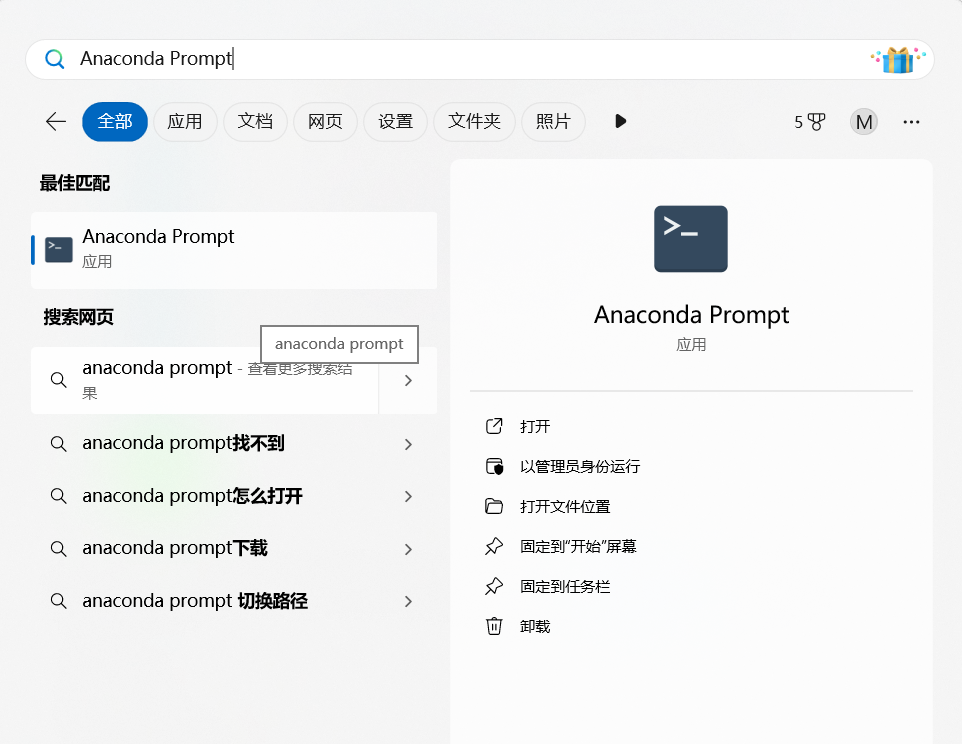This screenshot has height=744, width=962.
Task: Click web suggestion anaconda prompt找不到
Action: click(x=183, y=443)
